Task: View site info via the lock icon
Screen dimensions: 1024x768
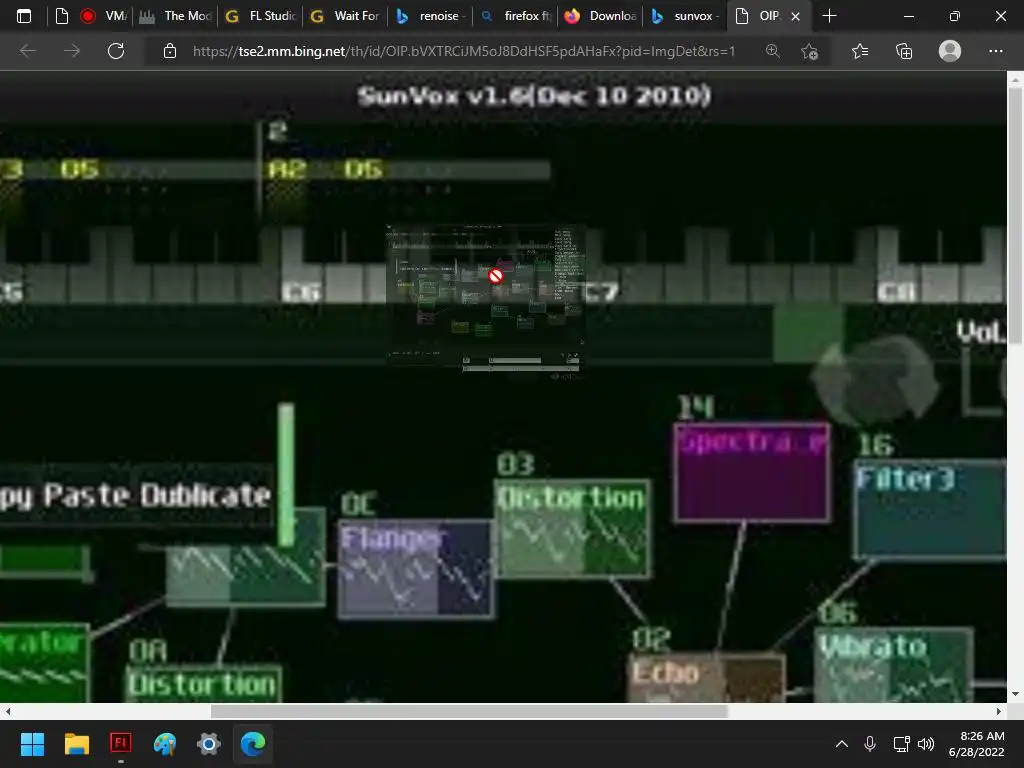Action: (x=170, y=51)
